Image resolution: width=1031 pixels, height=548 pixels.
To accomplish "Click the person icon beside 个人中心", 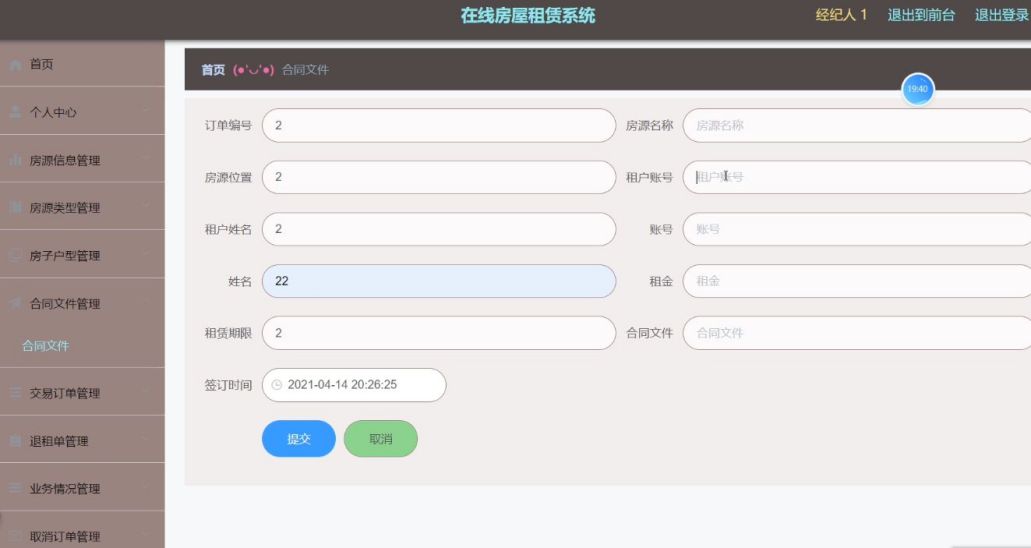I will [x=15, y=112].
